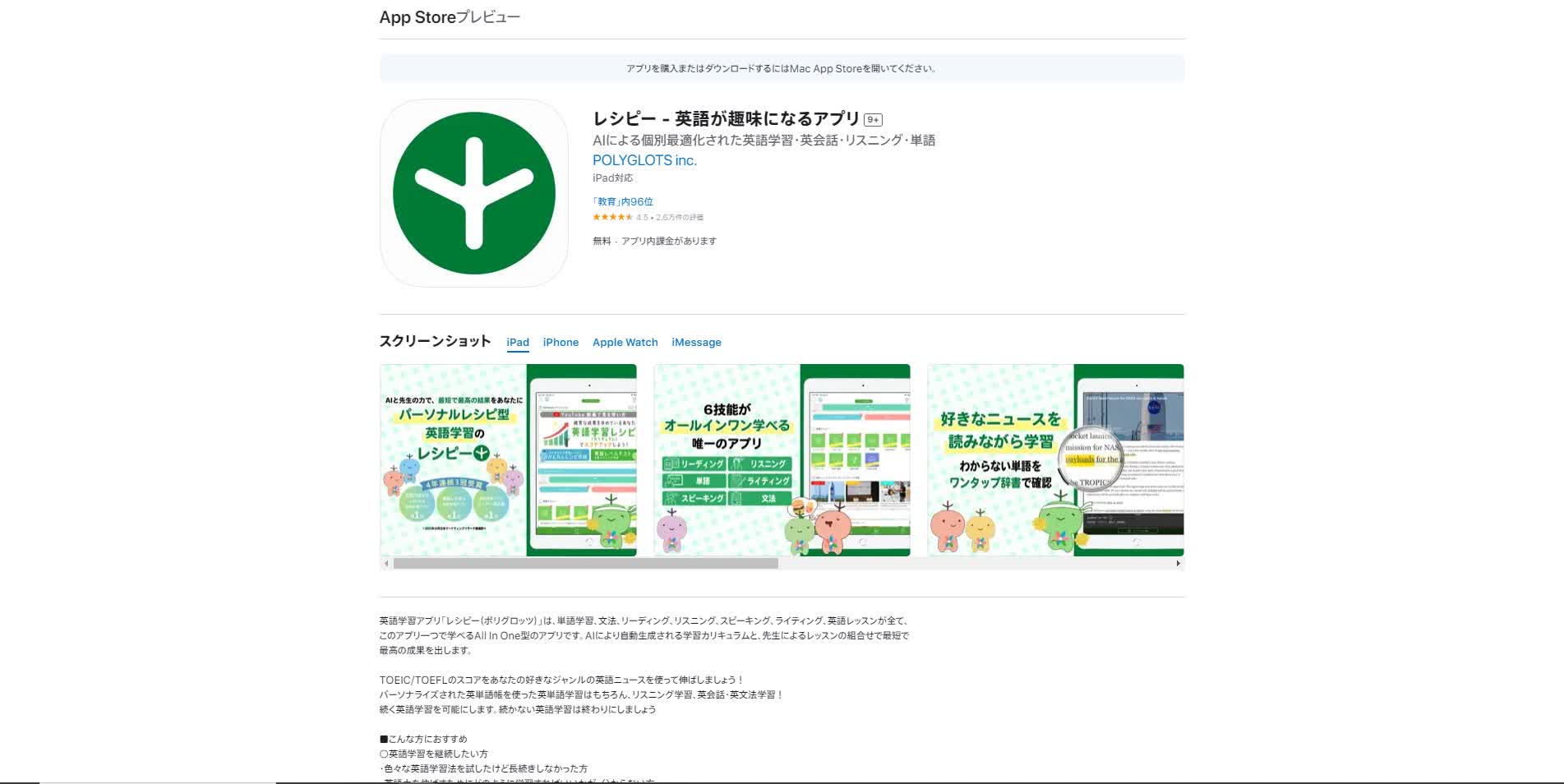Click the App Store プレビュー header
The height and width of the screenshot is (784, 1564).
point(450,17)
